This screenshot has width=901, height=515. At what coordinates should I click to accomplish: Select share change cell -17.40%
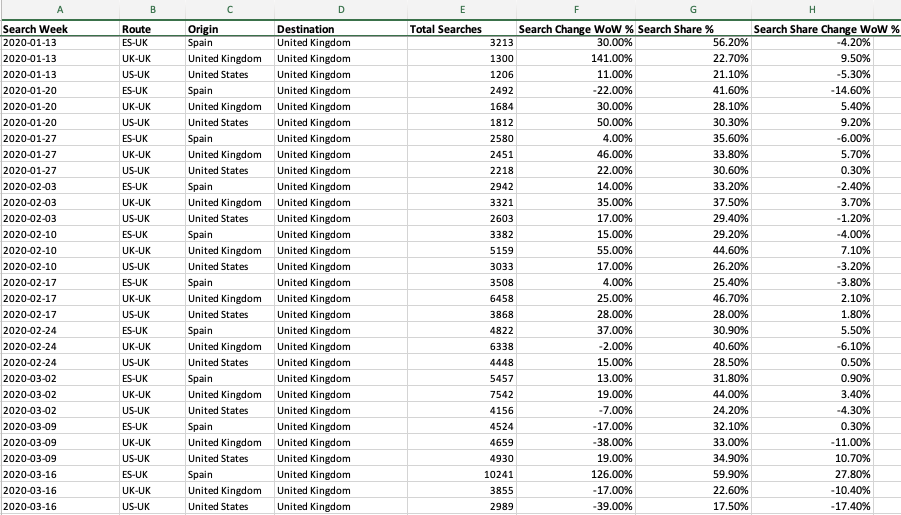[x=812, y=506]
